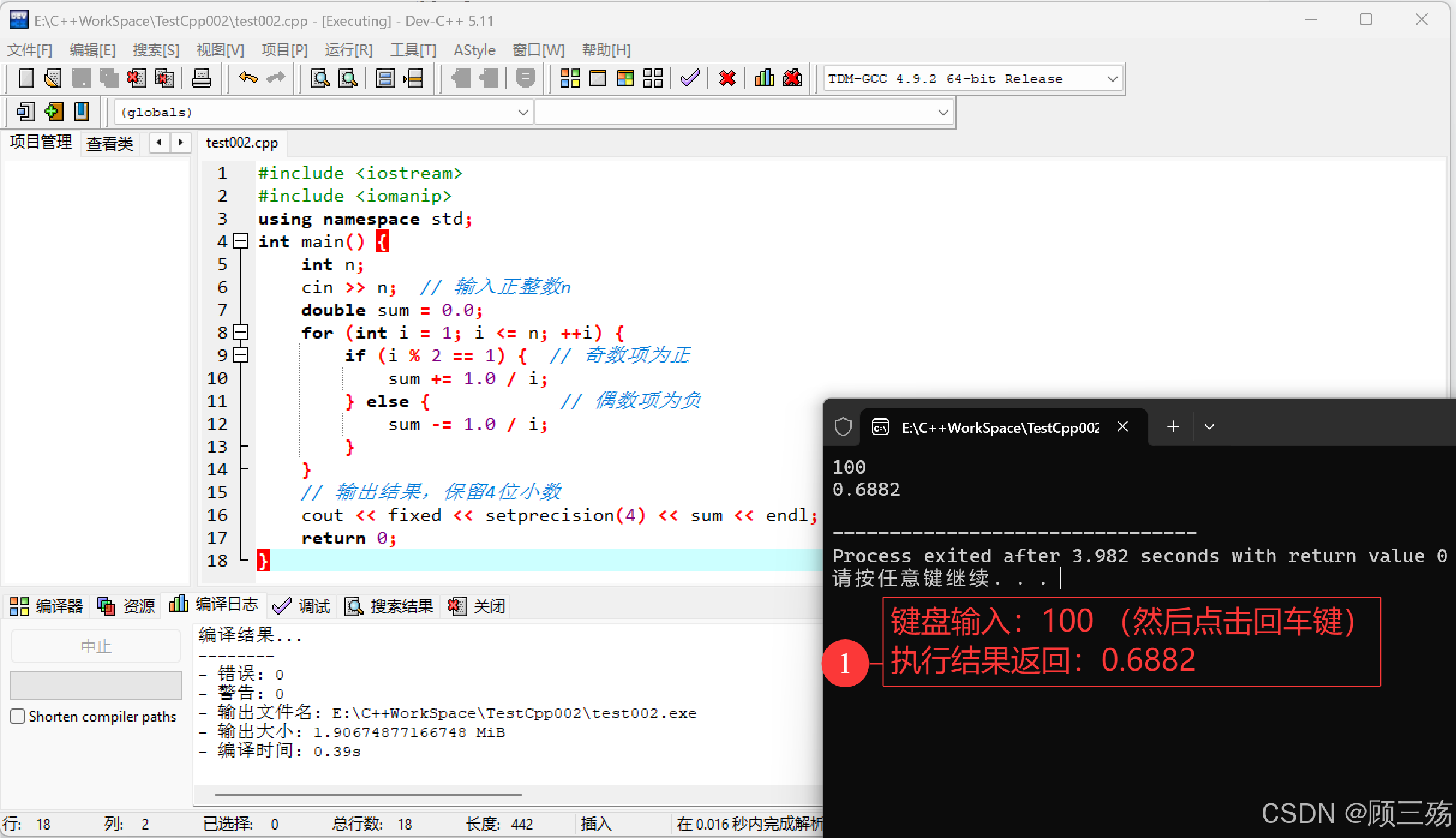Add a new terminal tab with plus

click(1173, 427)
